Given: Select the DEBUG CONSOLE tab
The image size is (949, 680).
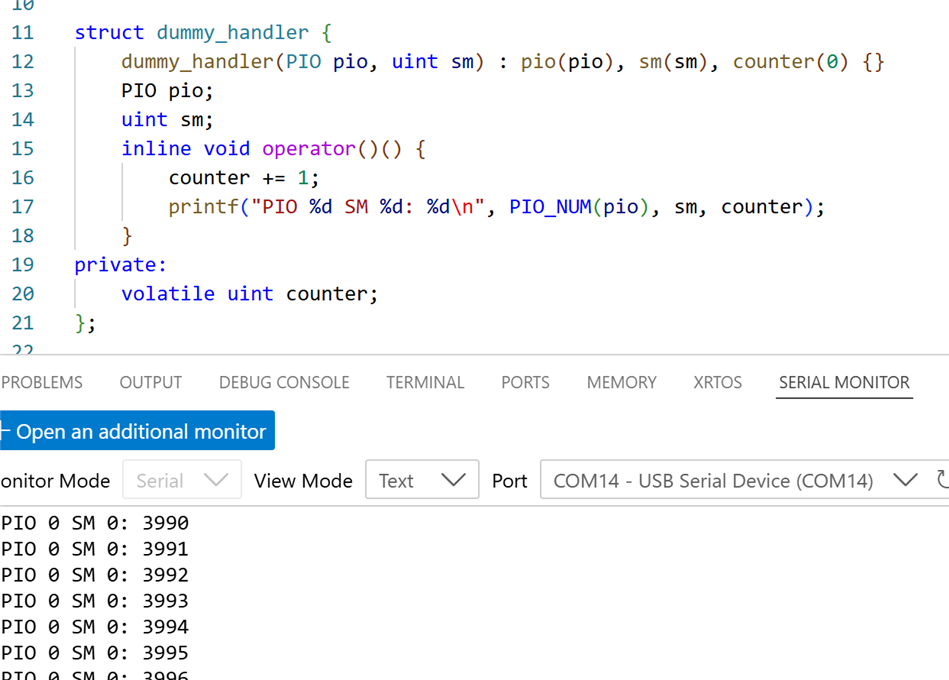Looking at the screenshot, I should [x=284, y=382].
